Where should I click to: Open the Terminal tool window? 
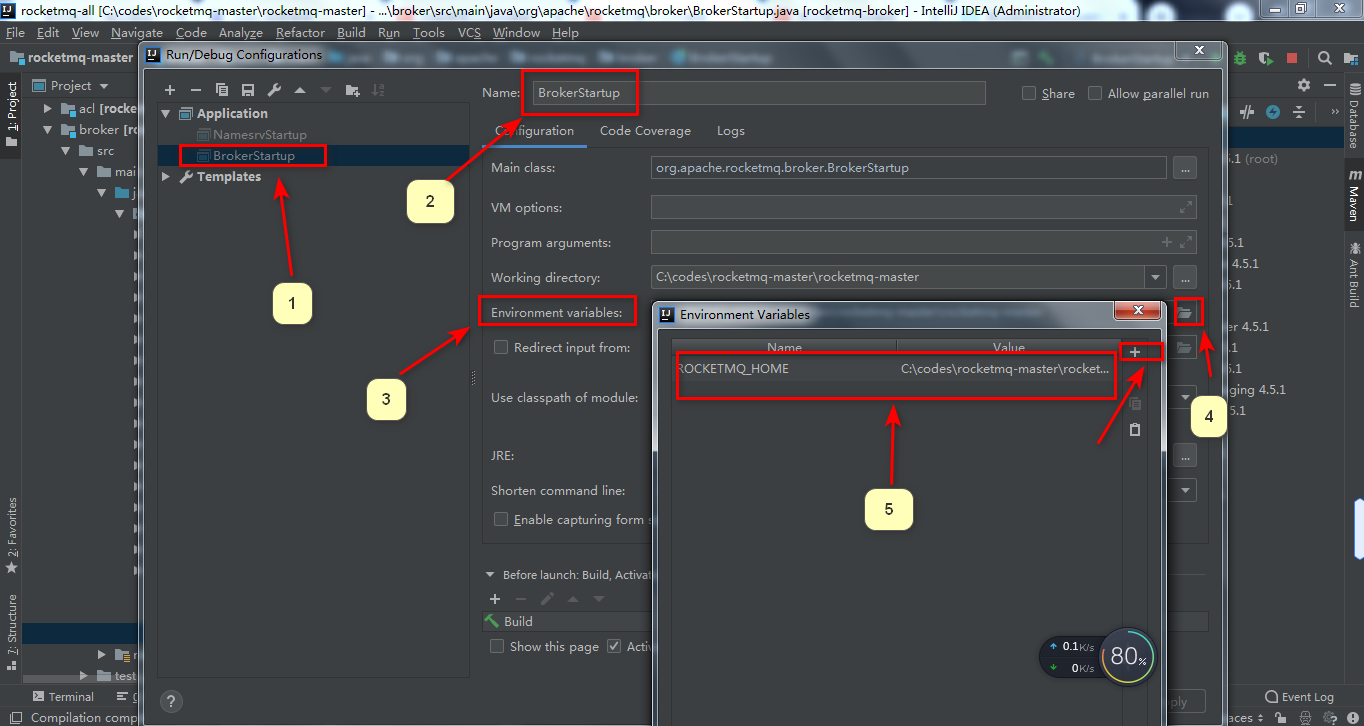pos(63,697)
